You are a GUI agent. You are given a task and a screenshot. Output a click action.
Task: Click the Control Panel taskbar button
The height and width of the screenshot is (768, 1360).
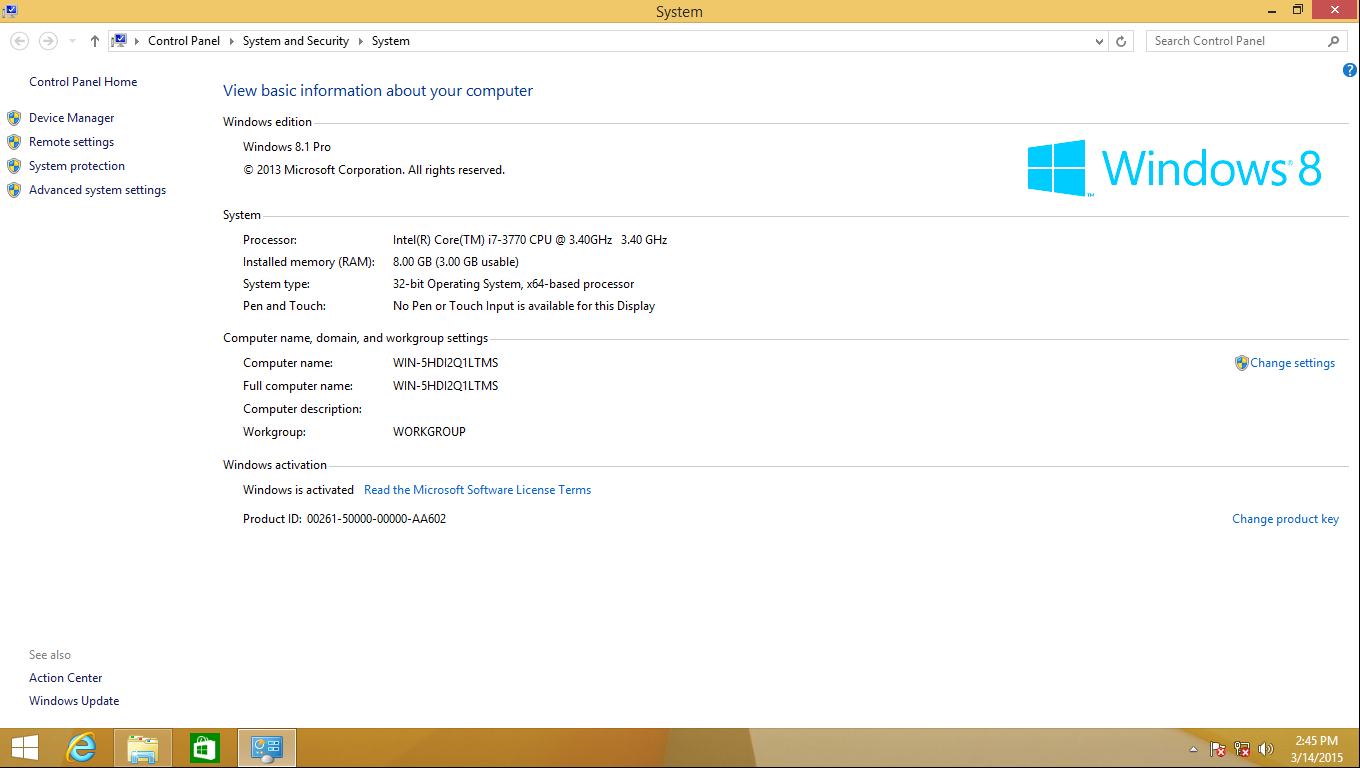267,748
